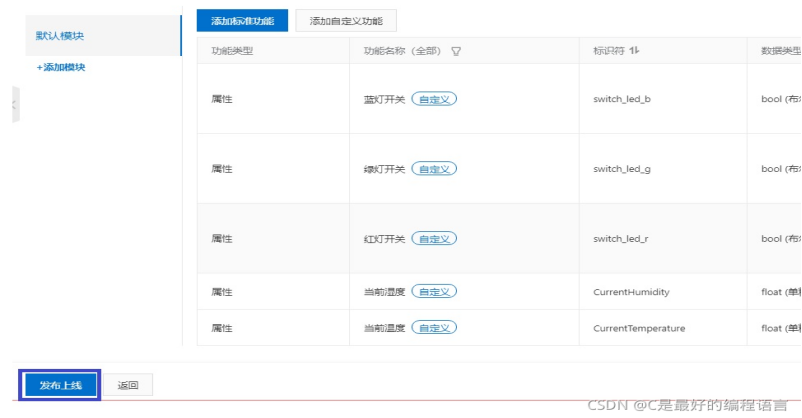This screenshot has width=802, height=418.
Task: Click 属性 in the switch_led_b row
Action: tap(222, 99)
